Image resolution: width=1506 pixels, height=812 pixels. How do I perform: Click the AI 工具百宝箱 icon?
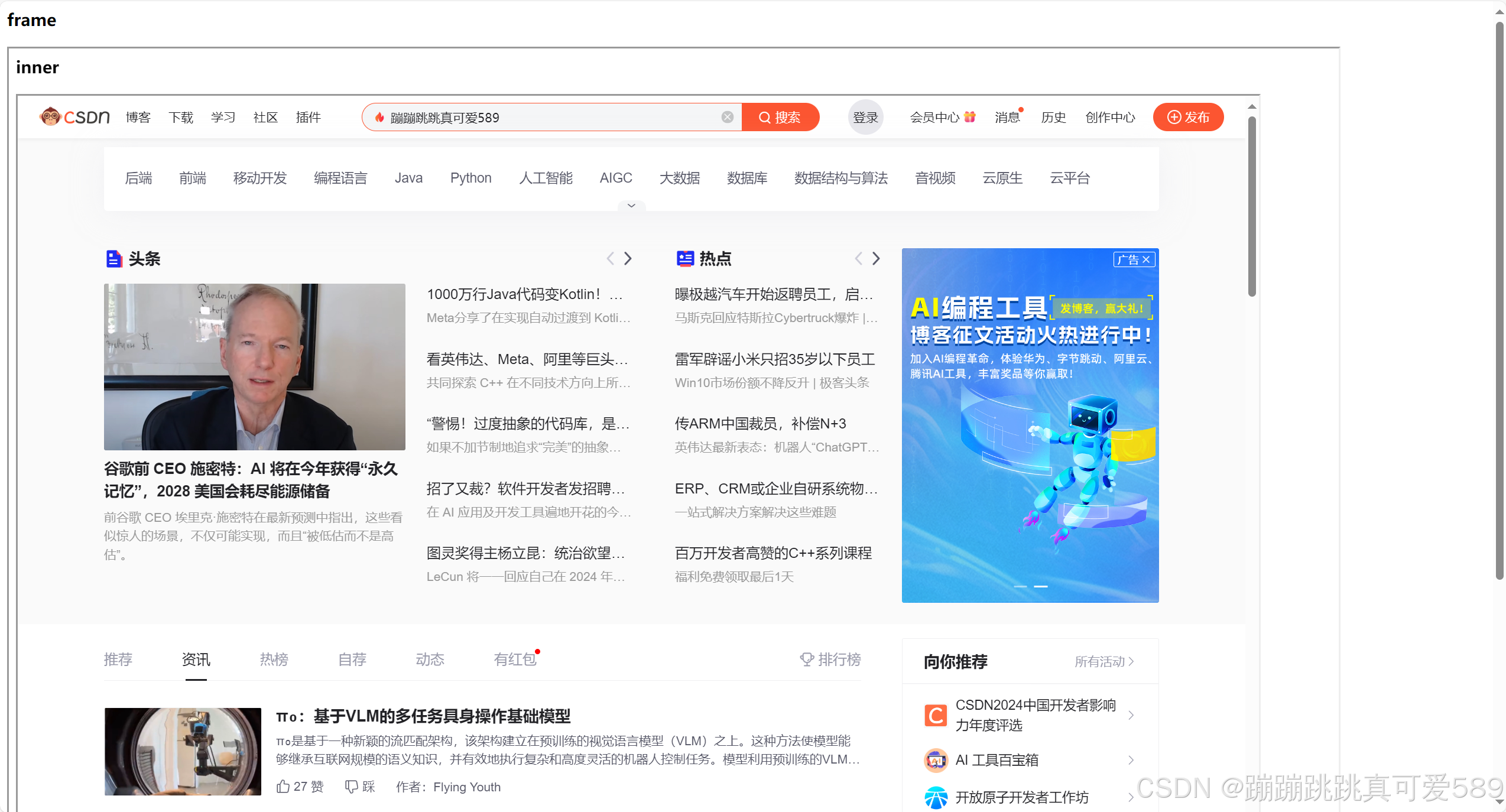[x=936, y=760]
